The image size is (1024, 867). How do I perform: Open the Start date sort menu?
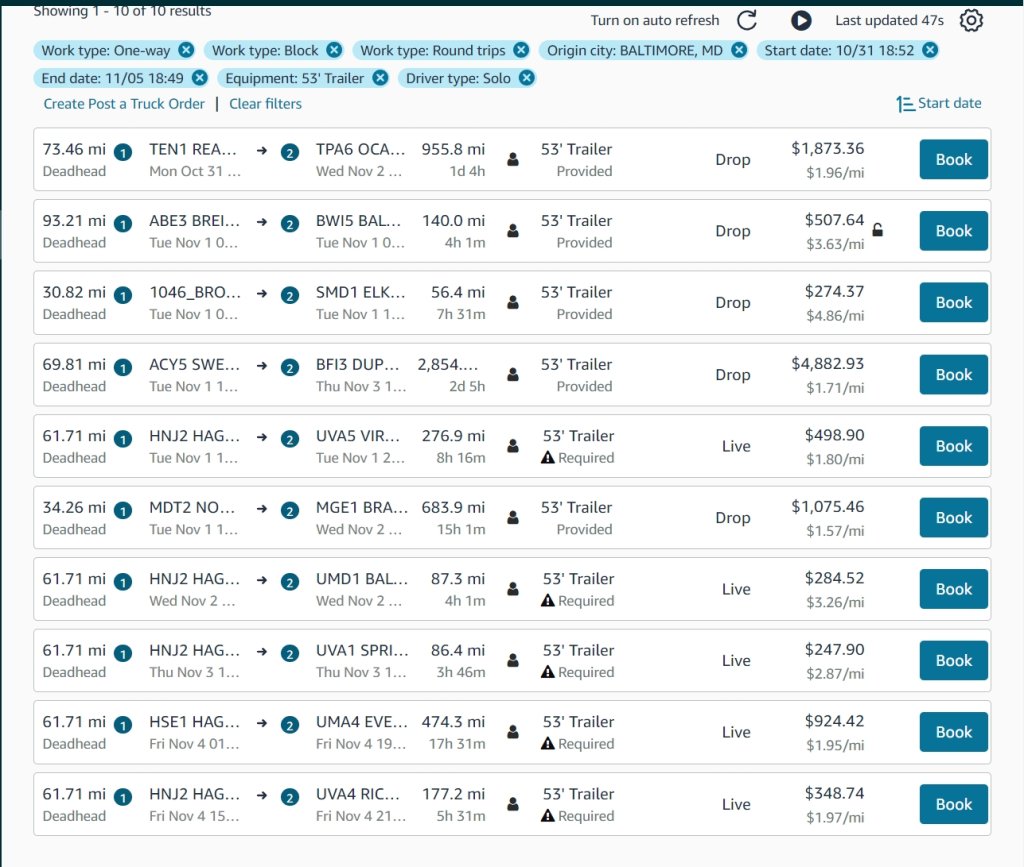[x=938, y=103]
